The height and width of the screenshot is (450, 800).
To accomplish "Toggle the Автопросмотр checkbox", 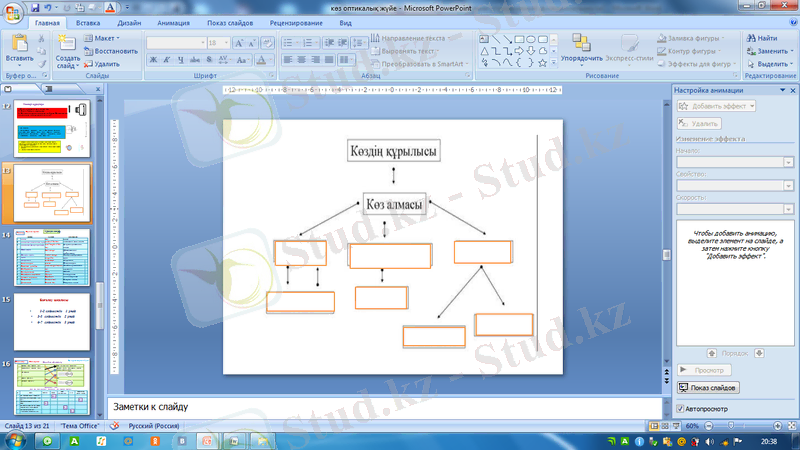I will (x=681, y=409).
